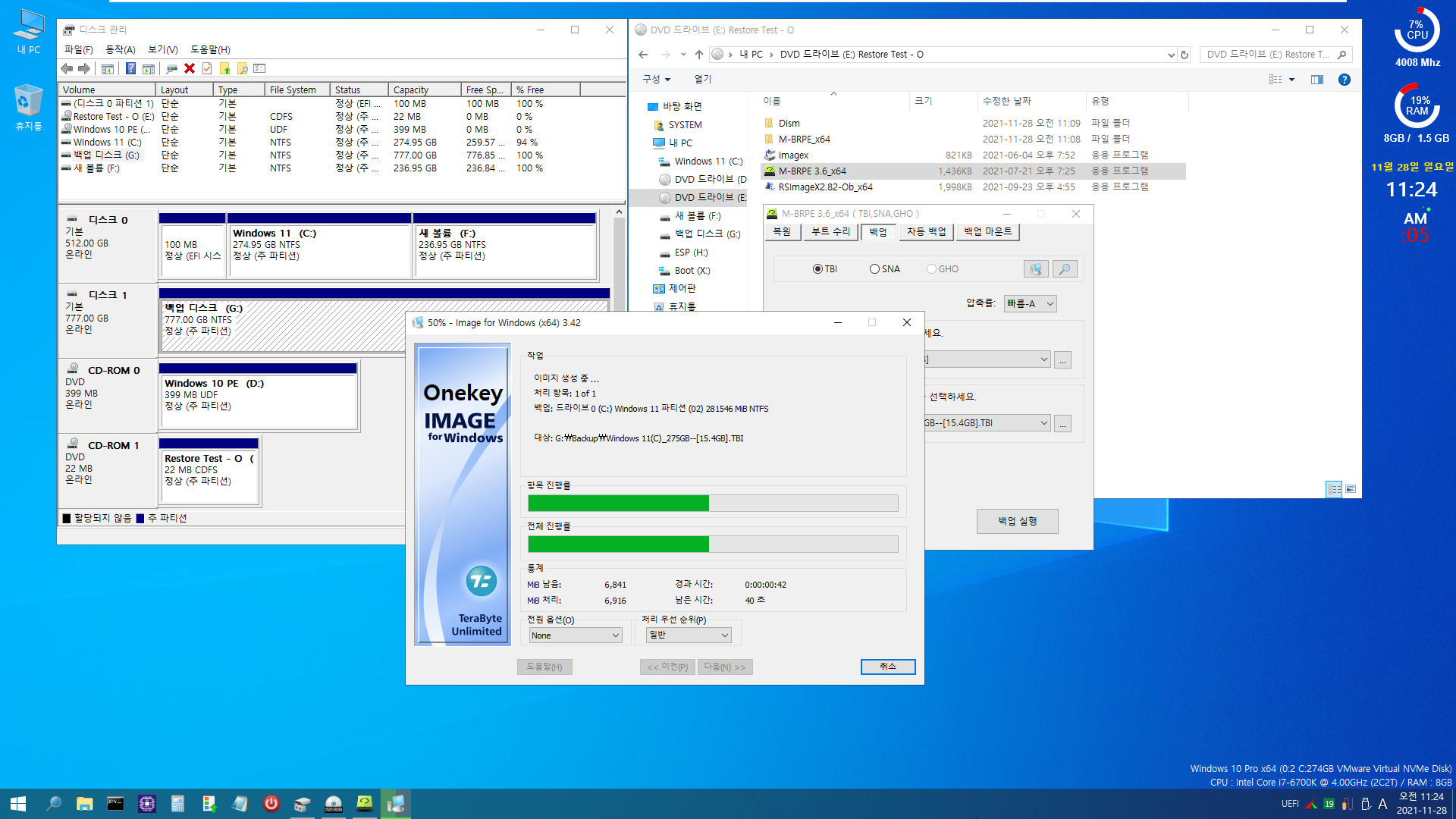
Task: Switch to the 자동 백업 tab
Action: (x=926, y=232)
